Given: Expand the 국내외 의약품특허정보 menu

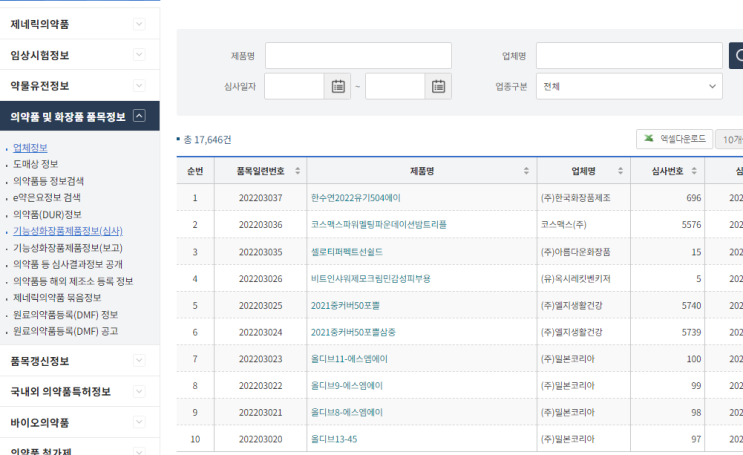Looking at the screenshot, I should coord(139,391).
